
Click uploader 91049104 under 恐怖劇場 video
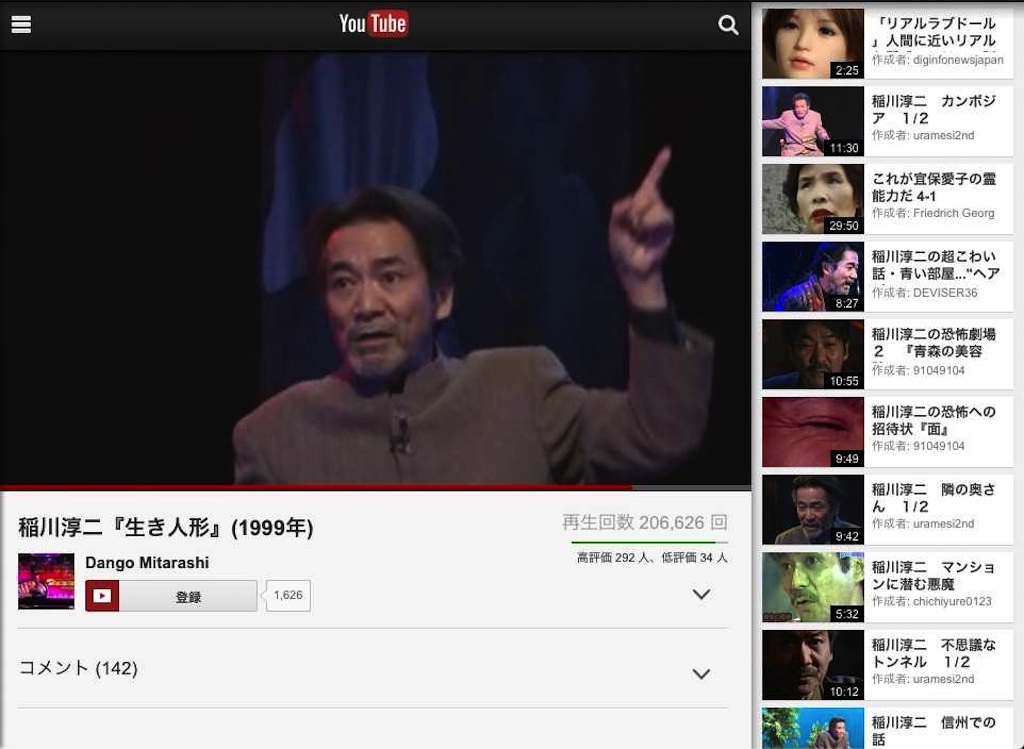(918, 370)
